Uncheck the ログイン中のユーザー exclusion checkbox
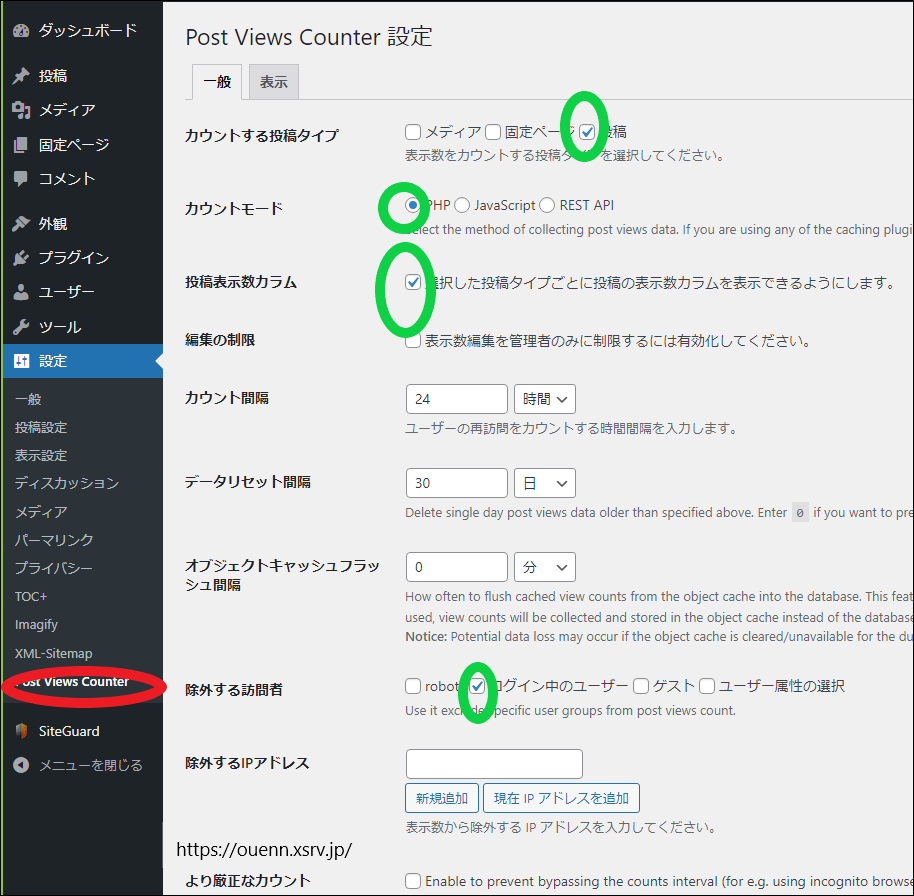 coord(477,686)
